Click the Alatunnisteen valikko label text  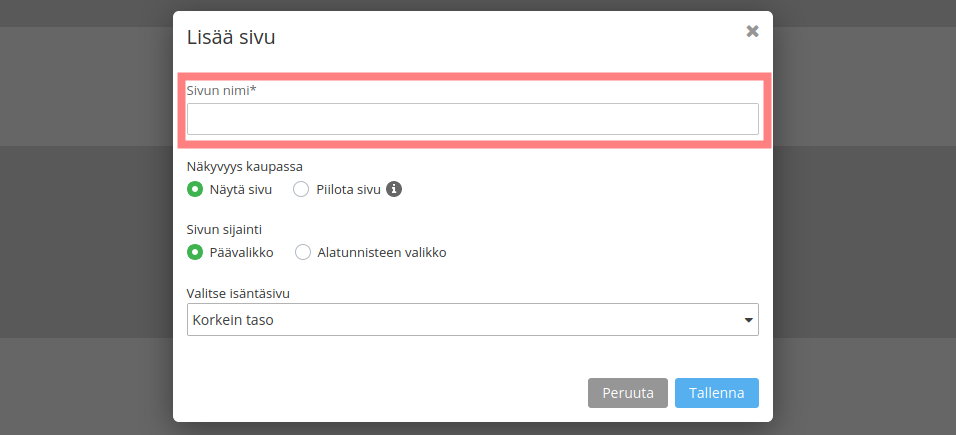coord(382,252)
